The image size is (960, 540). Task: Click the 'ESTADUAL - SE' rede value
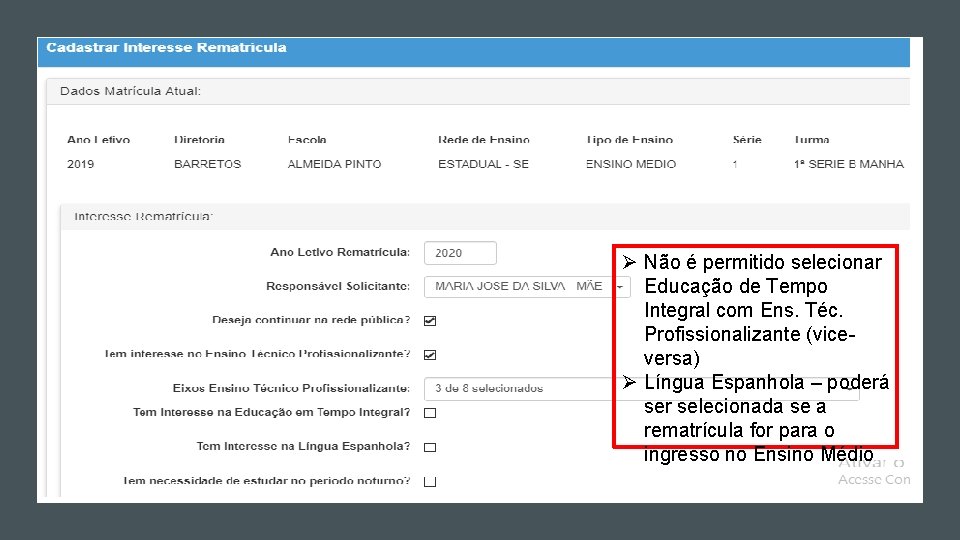pos(483,164)
